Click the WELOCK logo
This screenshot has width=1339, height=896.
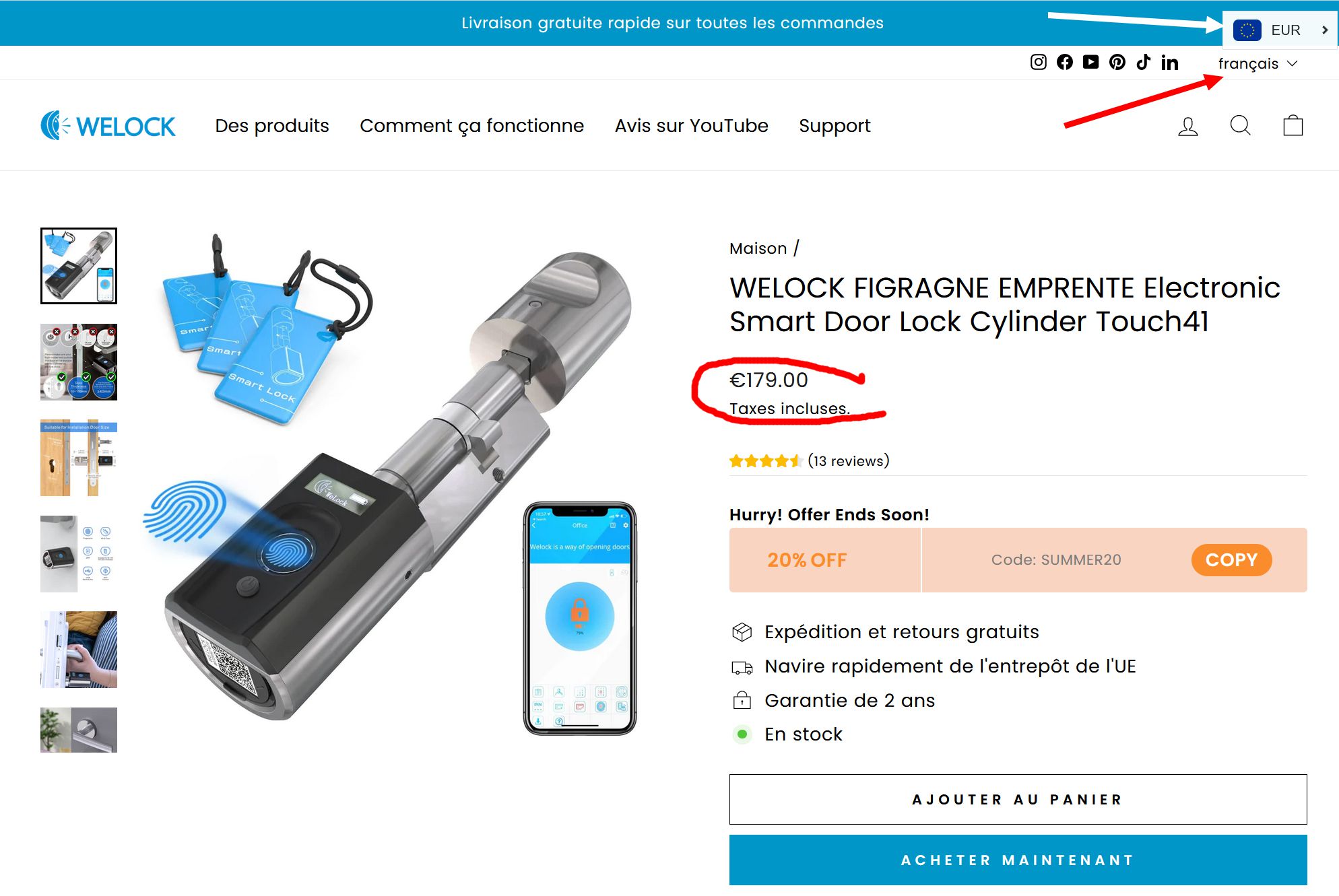pos(108,126)
